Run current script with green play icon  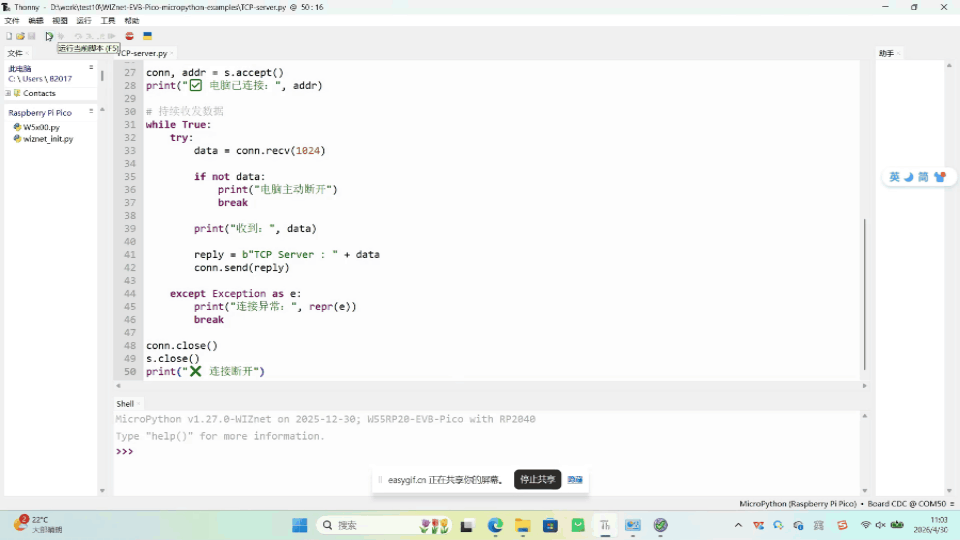(49, 36)
